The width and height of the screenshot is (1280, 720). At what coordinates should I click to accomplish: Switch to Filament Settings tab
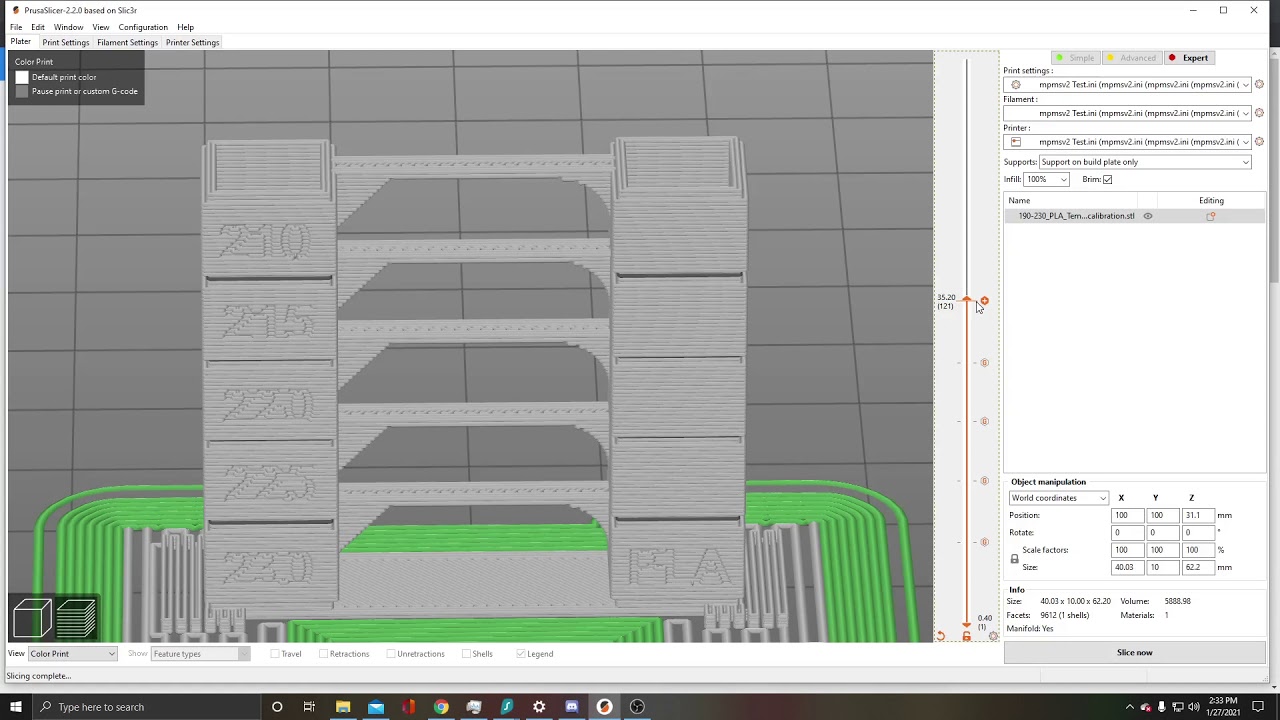pos(127,42)
